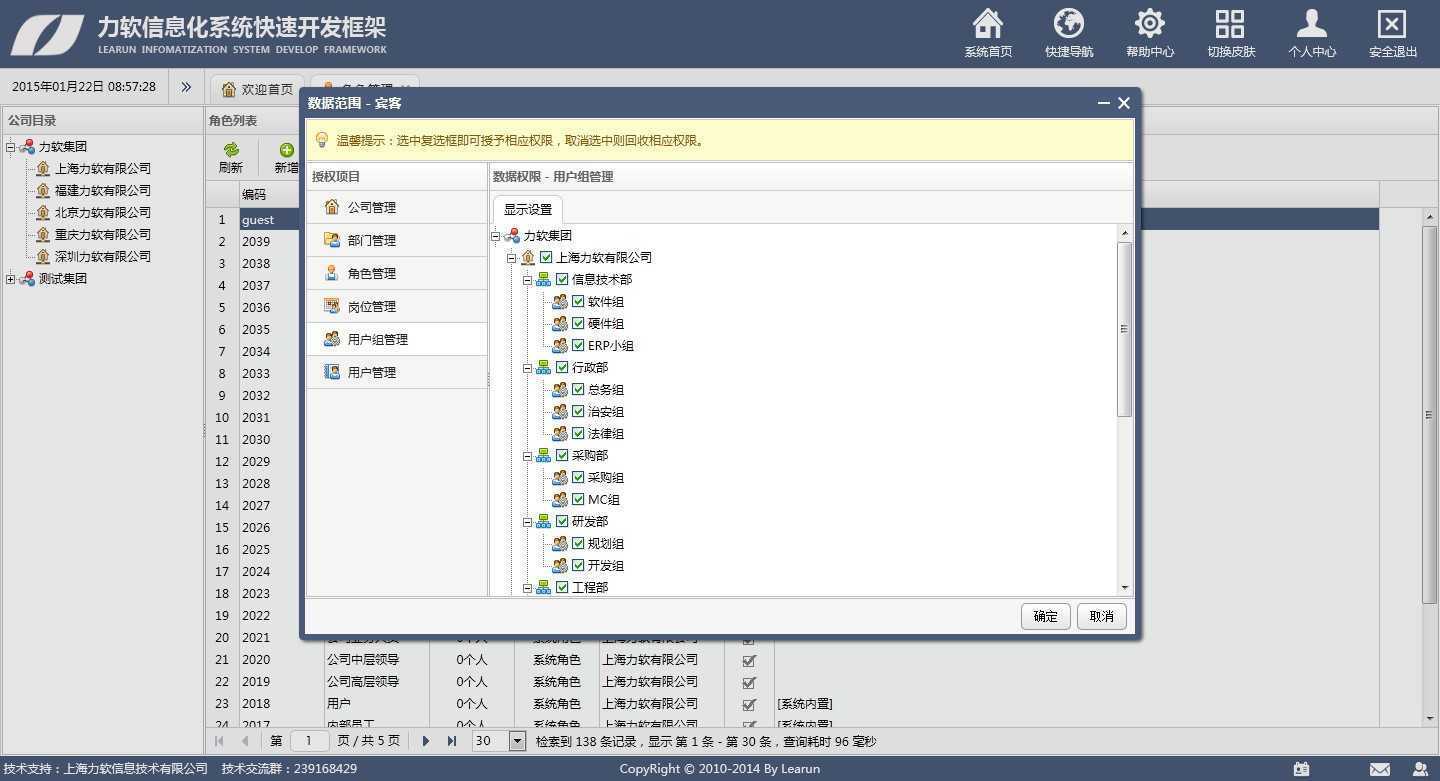Expand the 测试集团 node in the sidebar

(11, 278)
